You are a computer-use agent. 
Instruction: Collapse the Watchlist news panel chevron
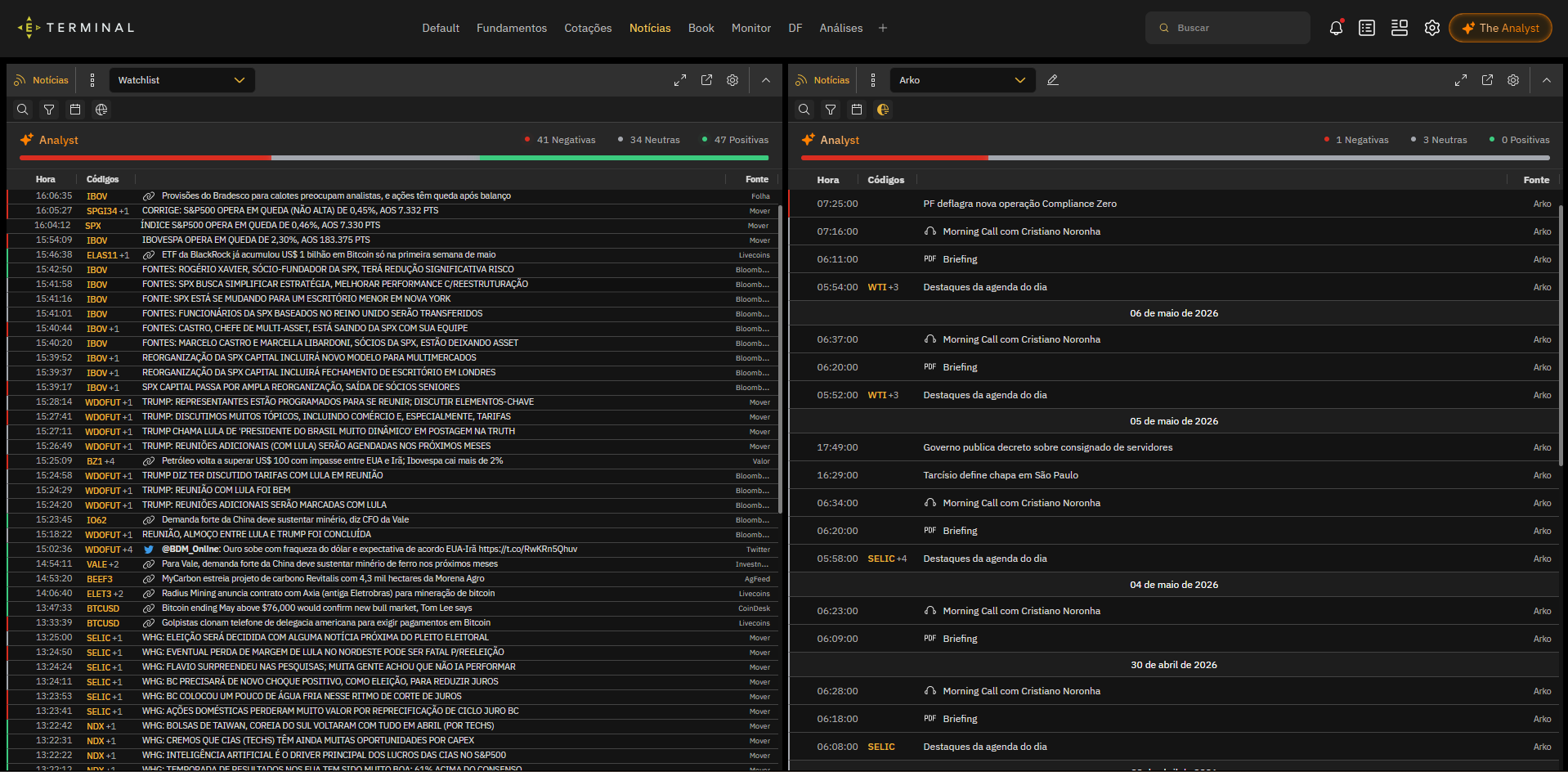[x=766, y=80]
